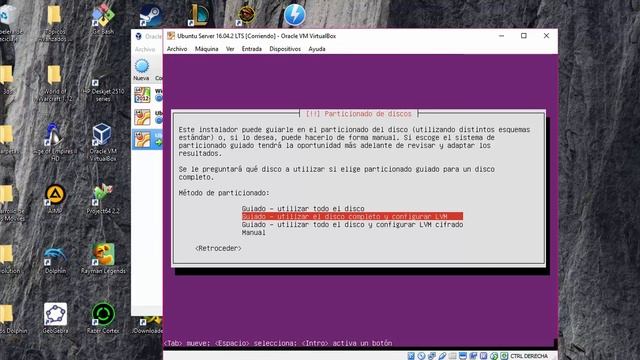This screenshot has height=360, width=640.
Task: Click the CPU virtualization status icon
Action: point(484,356)
